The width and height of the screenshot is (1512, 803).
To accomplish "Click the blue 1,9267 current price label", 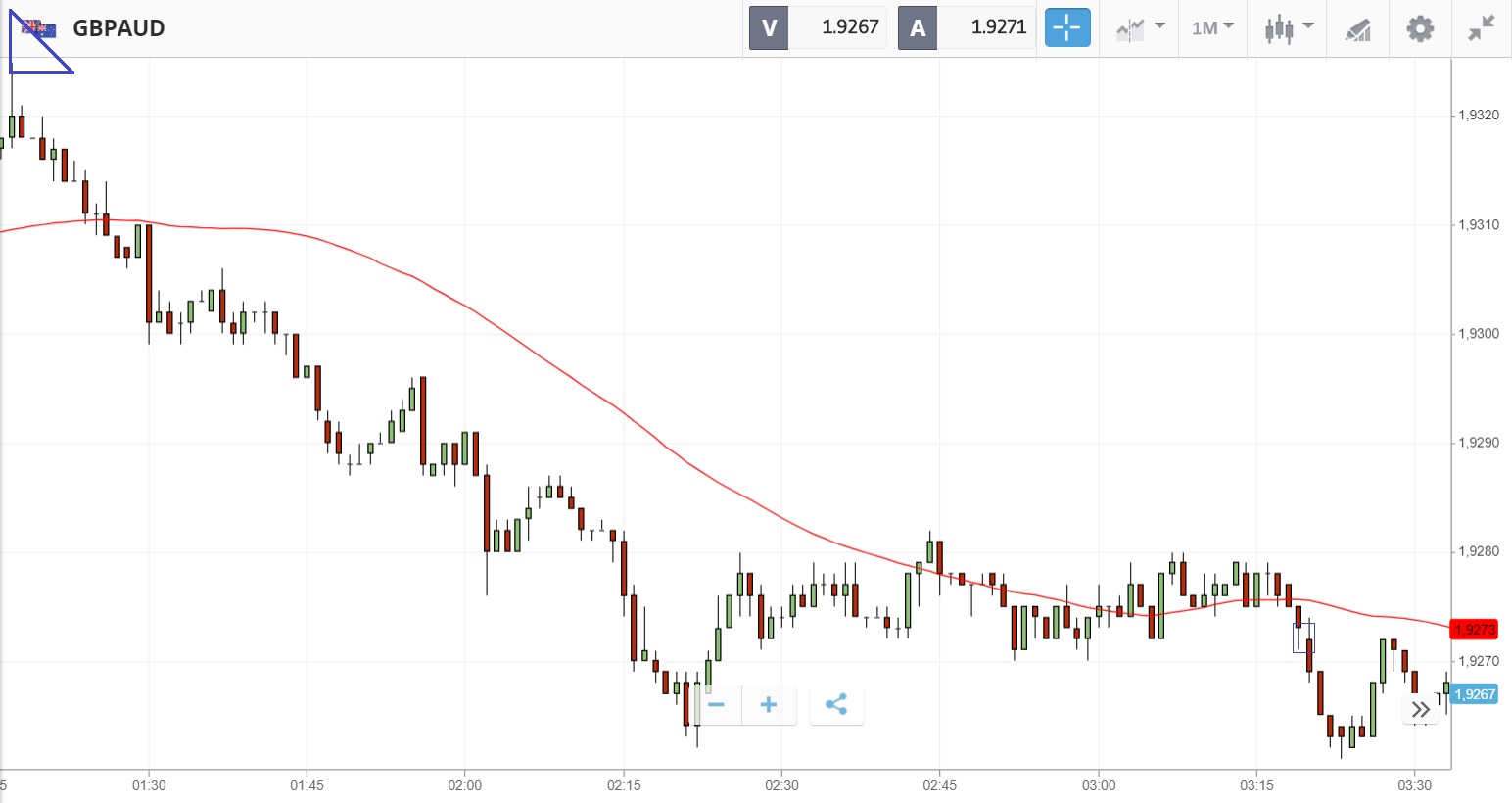I will (x=1474, y=694).
